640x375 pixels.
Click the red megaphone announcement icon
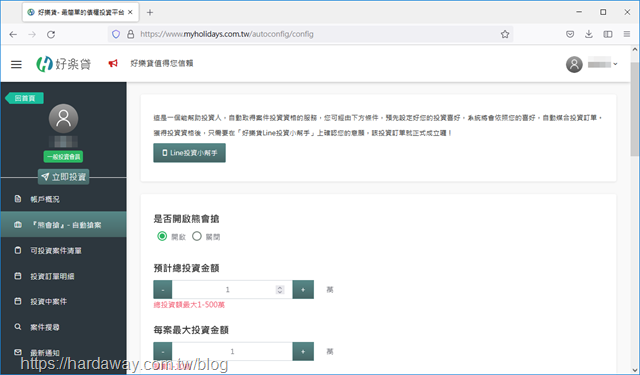point(113,63)
